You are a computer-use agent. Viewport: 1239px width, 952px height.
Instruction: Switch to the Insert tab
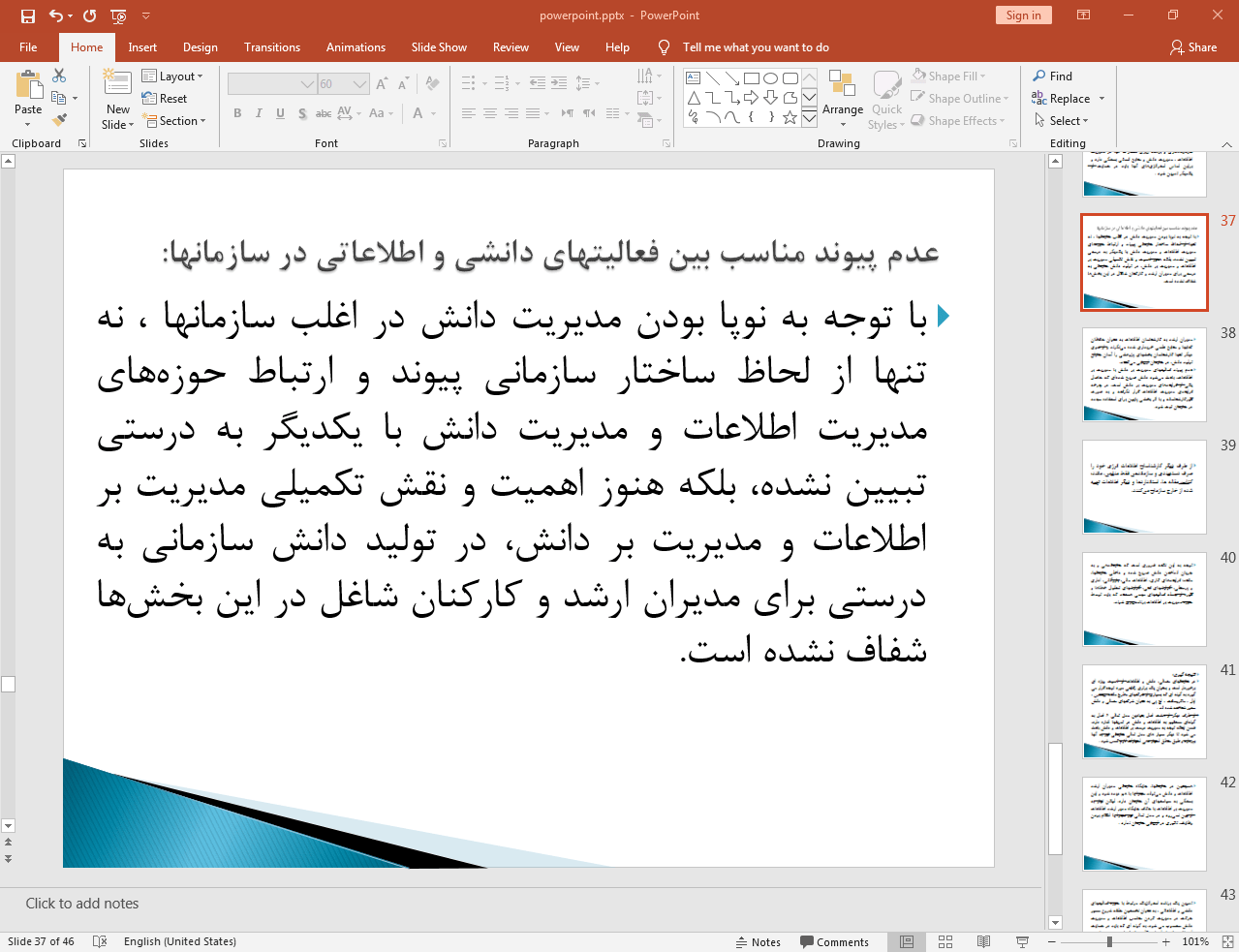pos(142,46)
